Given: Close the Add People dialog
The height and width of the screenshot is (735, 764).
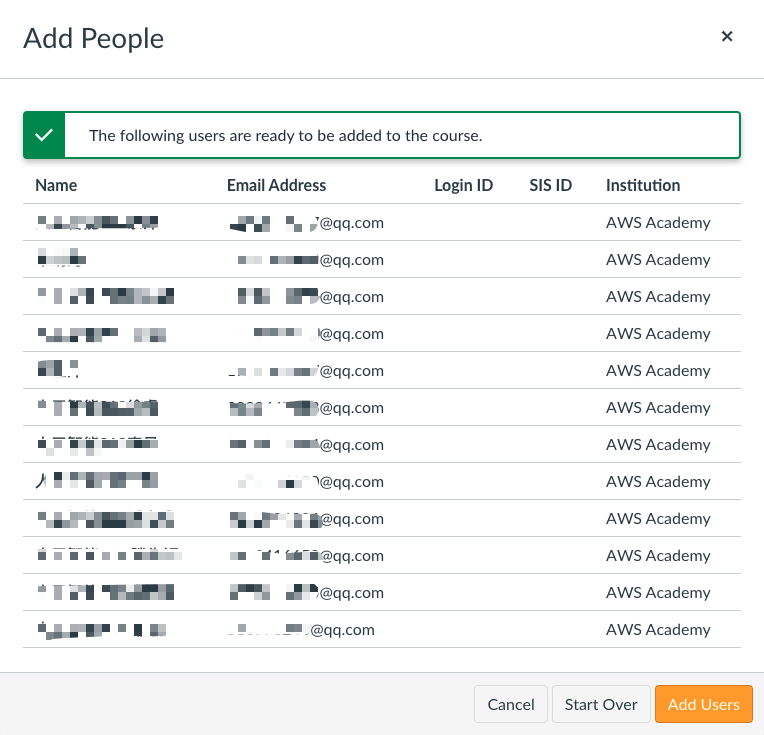Looking at the screenshot, I should point(727,37).
